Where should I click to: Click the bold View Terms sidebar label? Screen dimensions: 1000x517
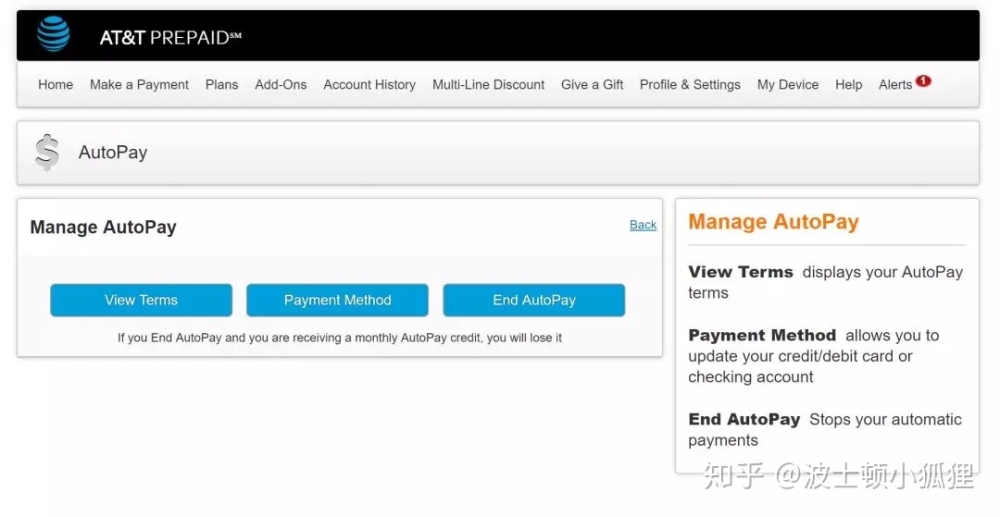point(740,272)
